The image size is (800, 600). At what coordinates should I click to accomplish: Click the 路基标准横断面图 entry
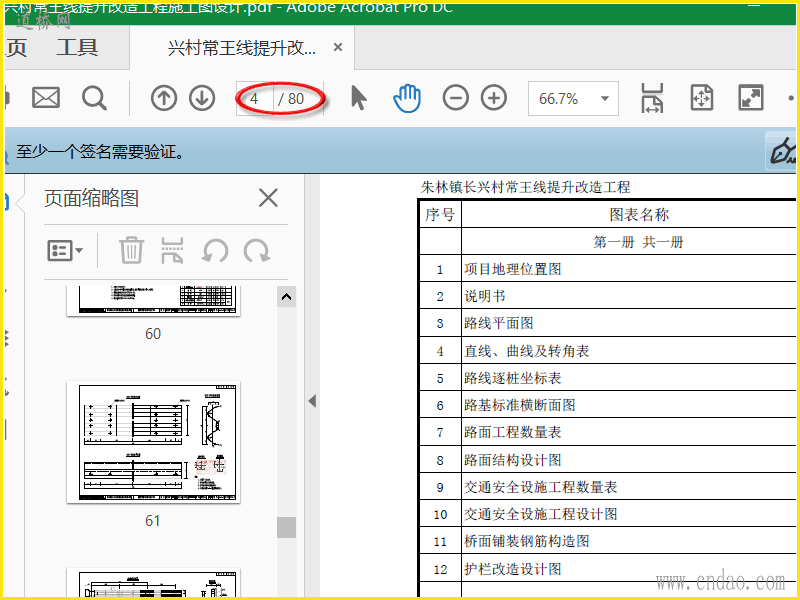click(519, 405)
